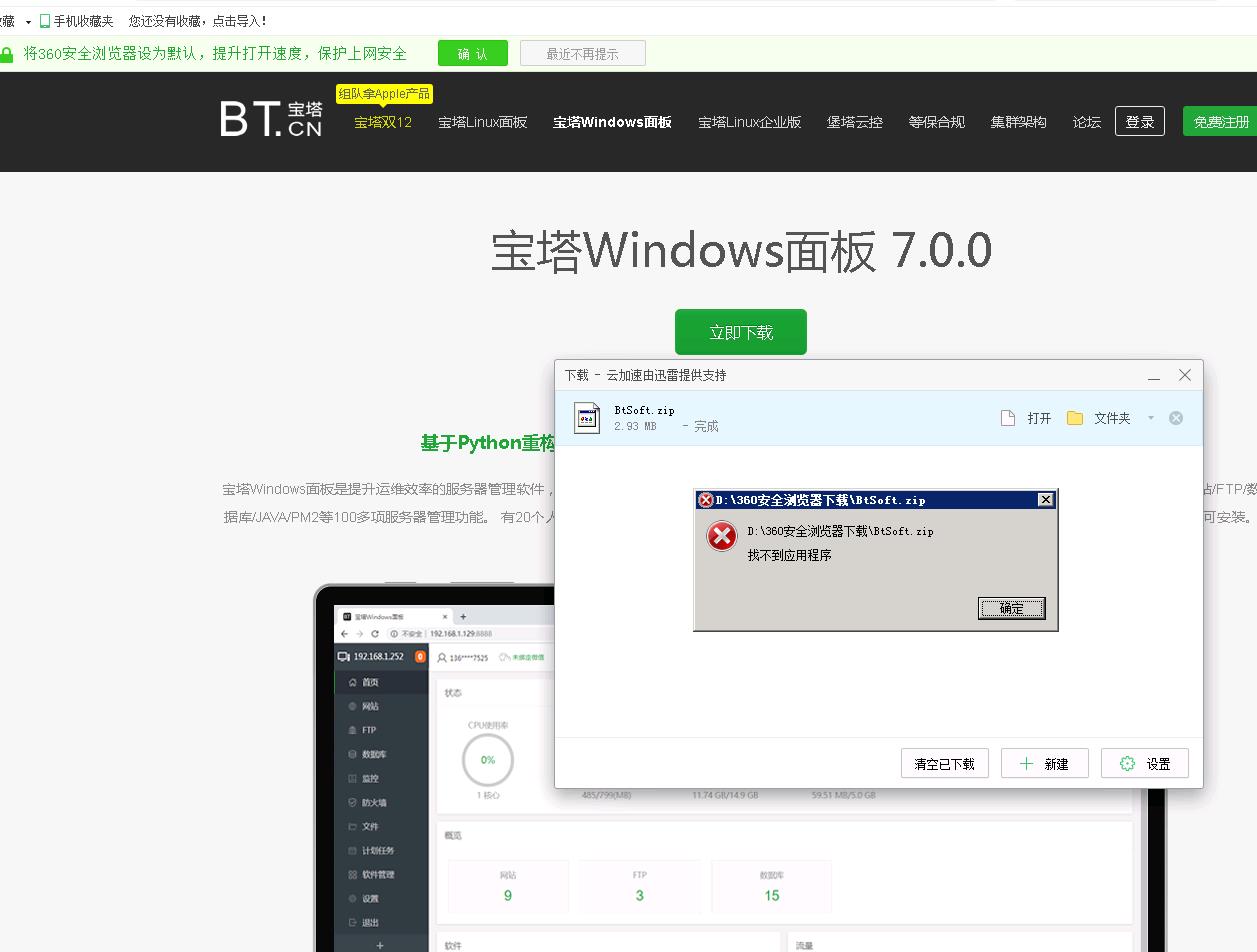The width and height of the screenshot is (1257, 952).
Task: Click the green 立即下载 button
Action: 740,332
